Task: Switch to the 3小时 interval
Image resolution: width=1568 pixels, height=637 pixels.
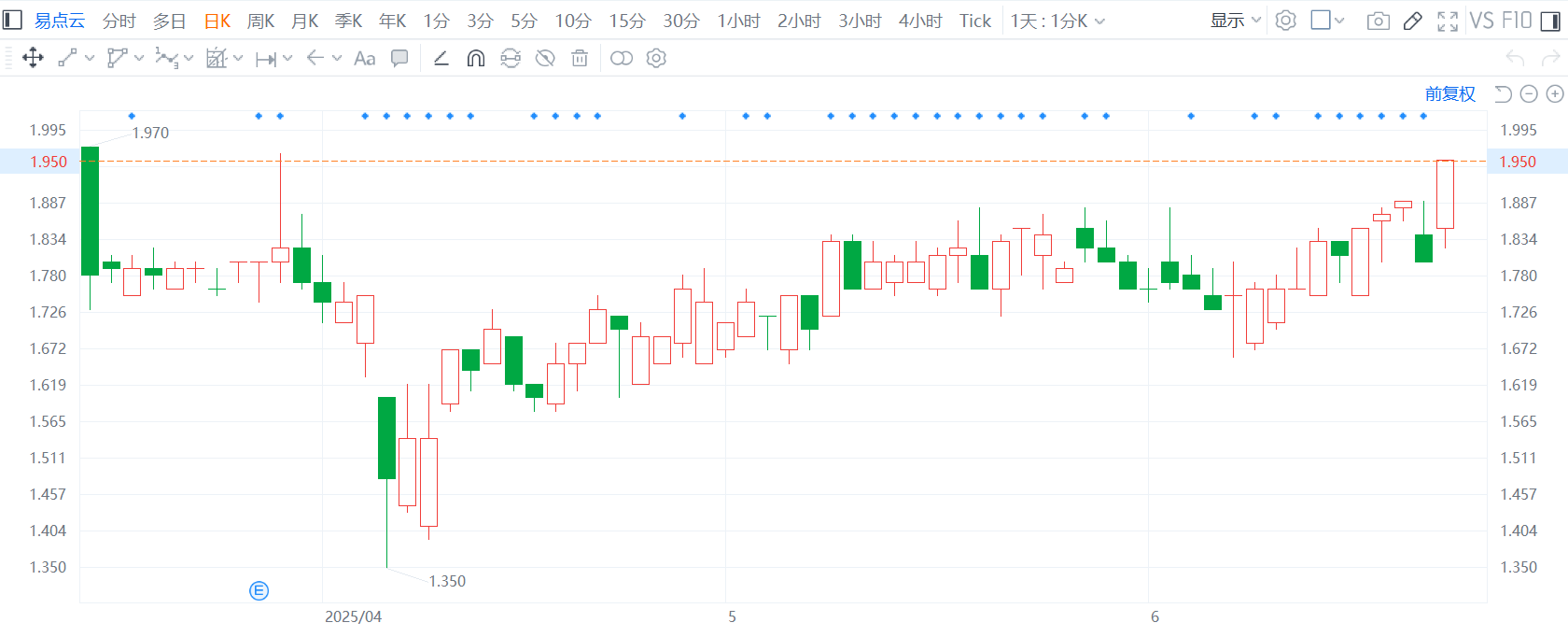Action: pyautogui.click(x=861, y=21)
